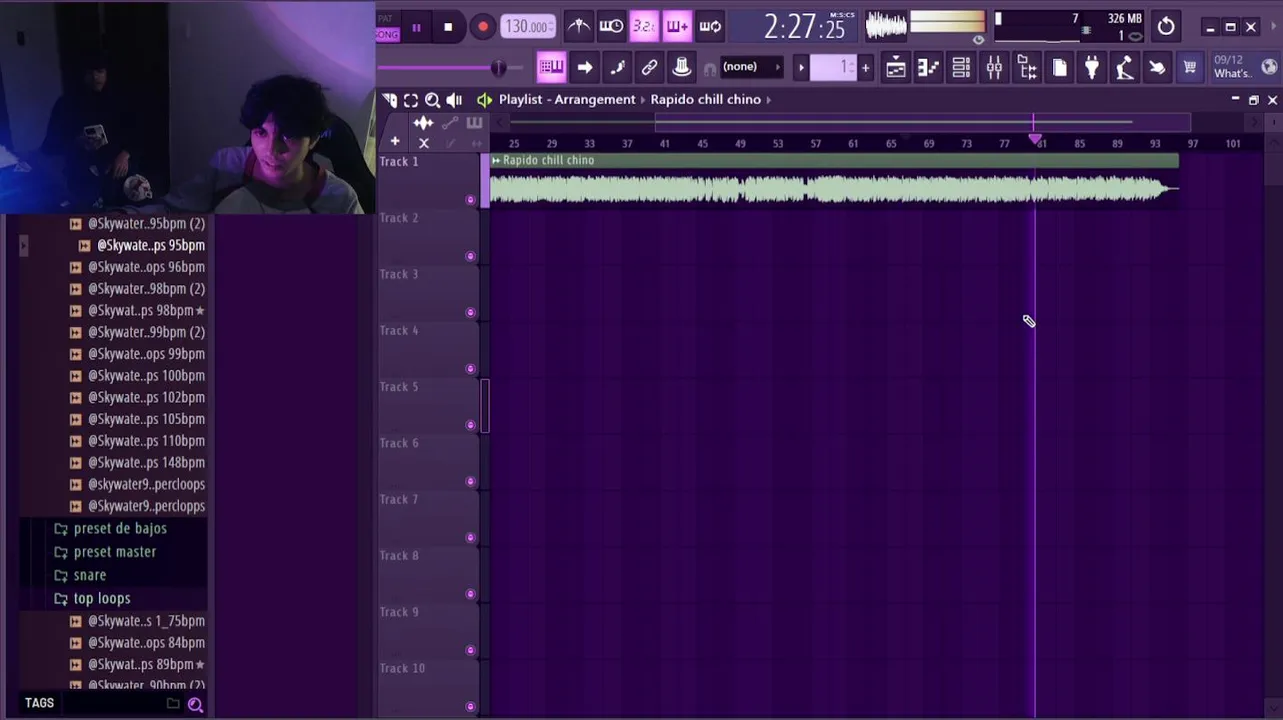Click the right-arrow toolbar icon
The height and width of the screenshot is (720, 1283).
585,67
